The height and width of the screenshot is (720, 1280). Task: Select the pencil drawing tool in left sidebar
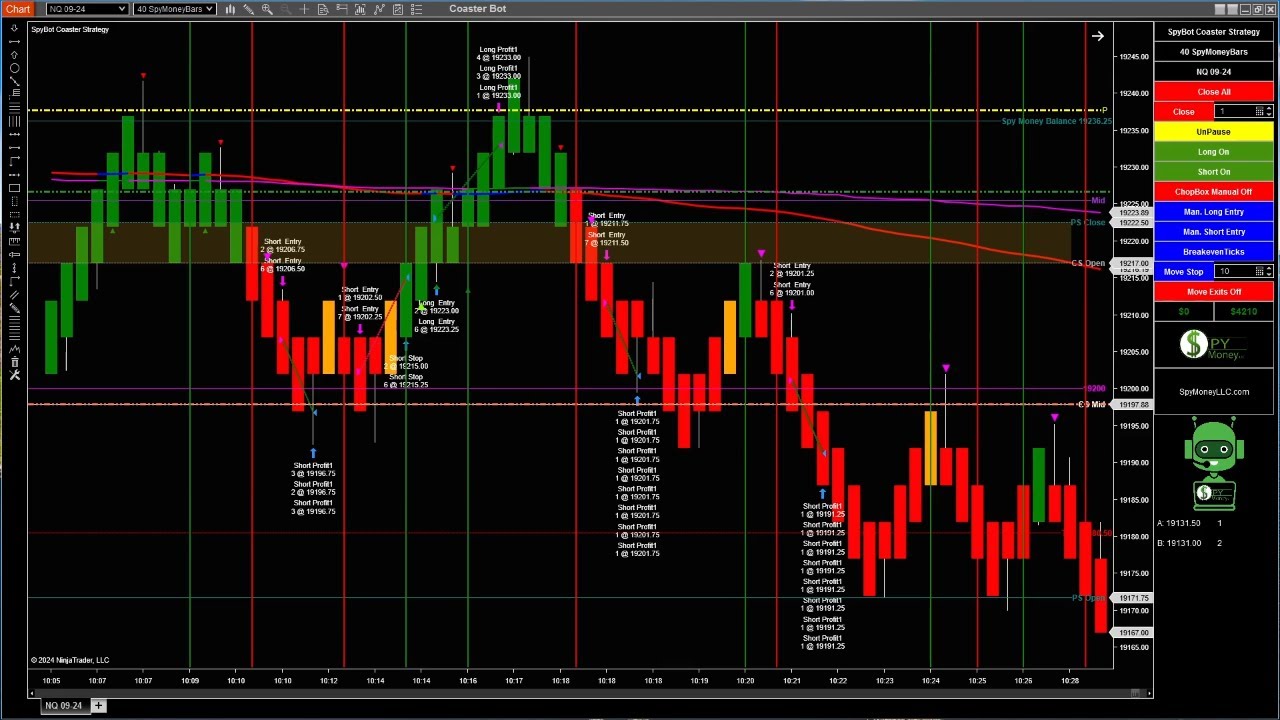pos(14,308)
